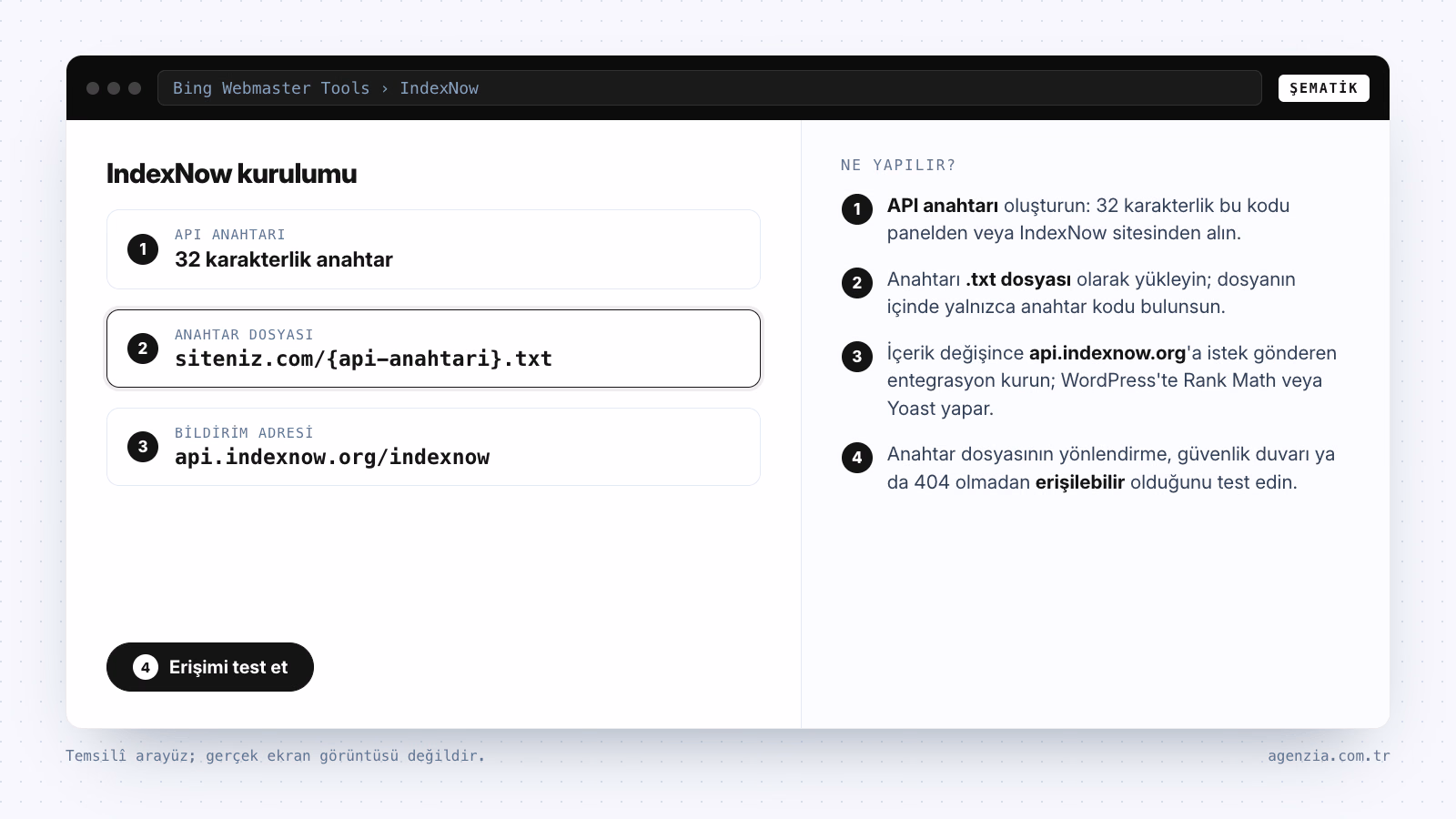Click the ŞEMATİK badge
Image resolution: width=1456 pixels, height=819 pixels.
click(1323, 88)
